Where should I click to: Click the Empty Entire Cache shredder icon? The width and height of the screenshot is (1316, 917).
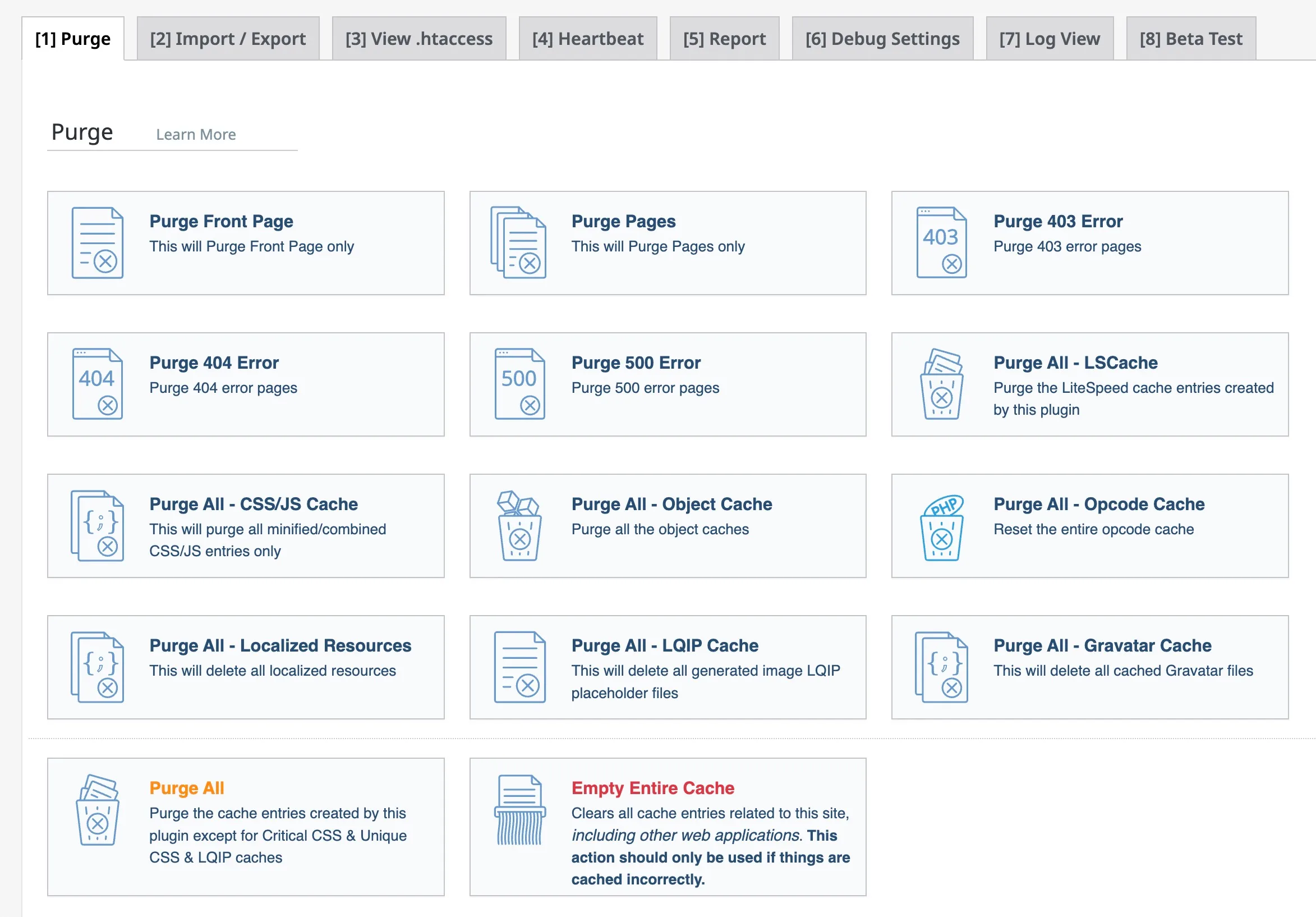pyautogui.click(x=519, y=810)
